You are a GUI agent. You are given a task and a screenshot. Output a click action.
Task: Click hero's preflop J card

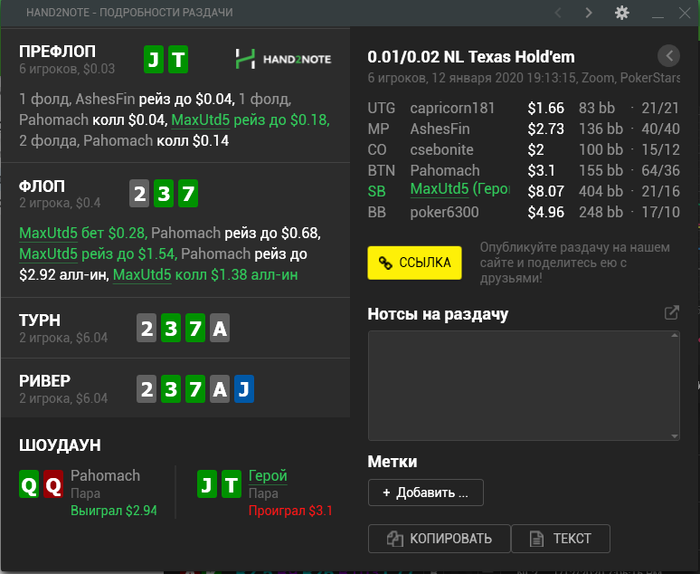click(x=154, y=59)
